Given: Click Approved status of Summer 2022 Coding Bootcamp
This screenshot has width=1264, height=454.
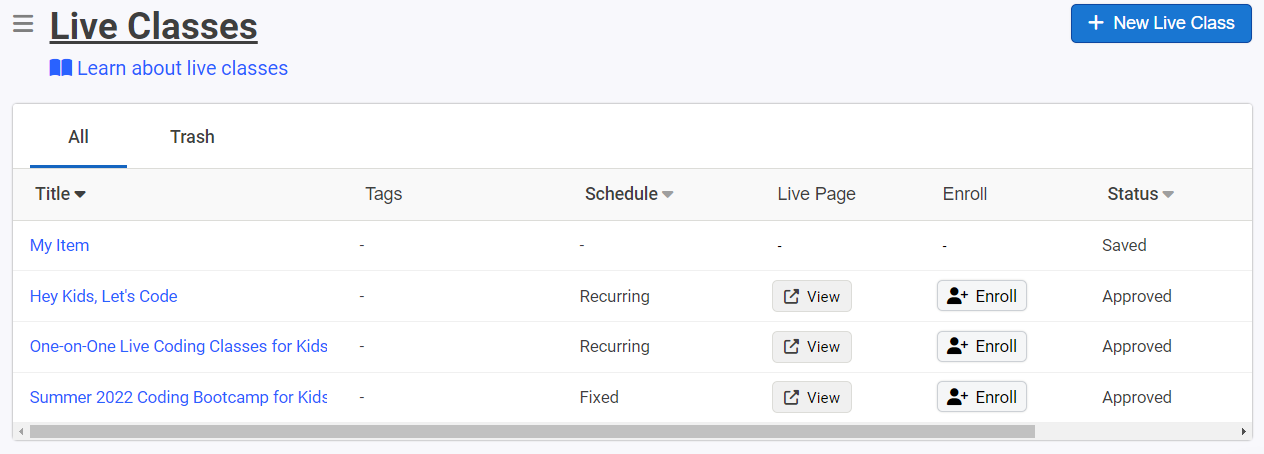Looking at the screenshot, I should [1137, 397].
